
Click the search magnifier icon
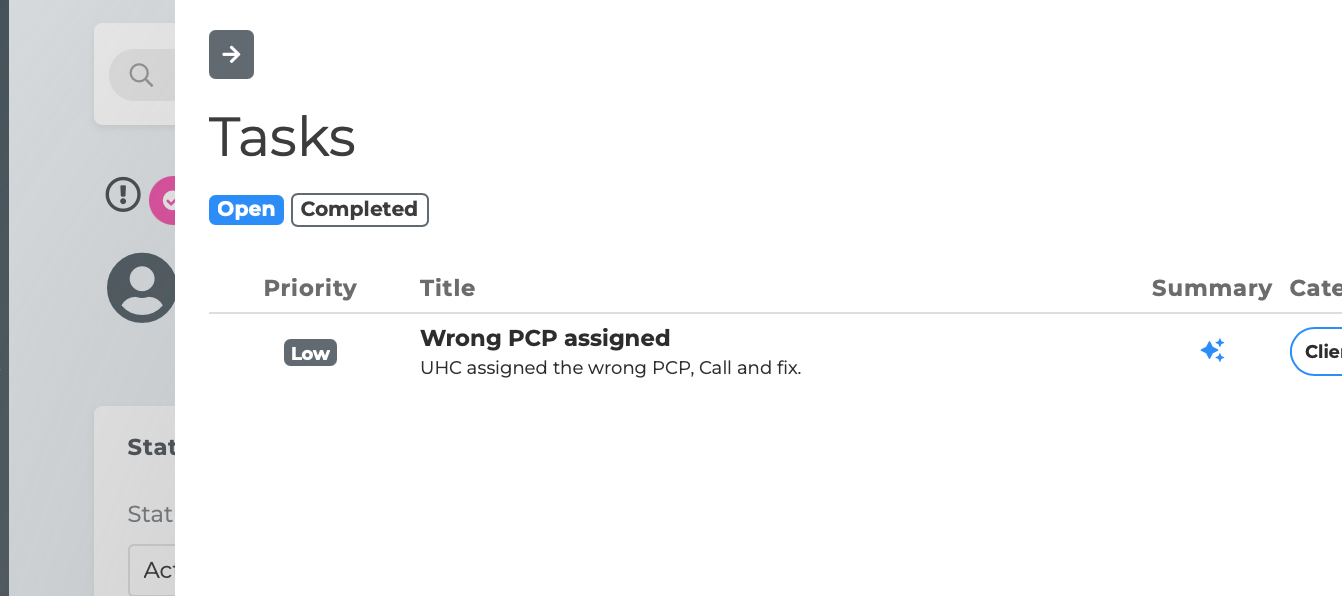[141, 75]
